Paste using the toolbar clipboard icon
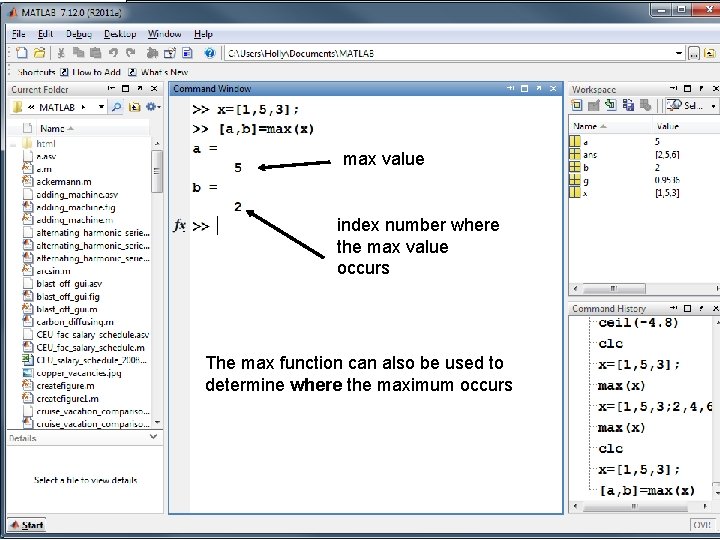Viewport: 720px width, 540px height. 95,53
